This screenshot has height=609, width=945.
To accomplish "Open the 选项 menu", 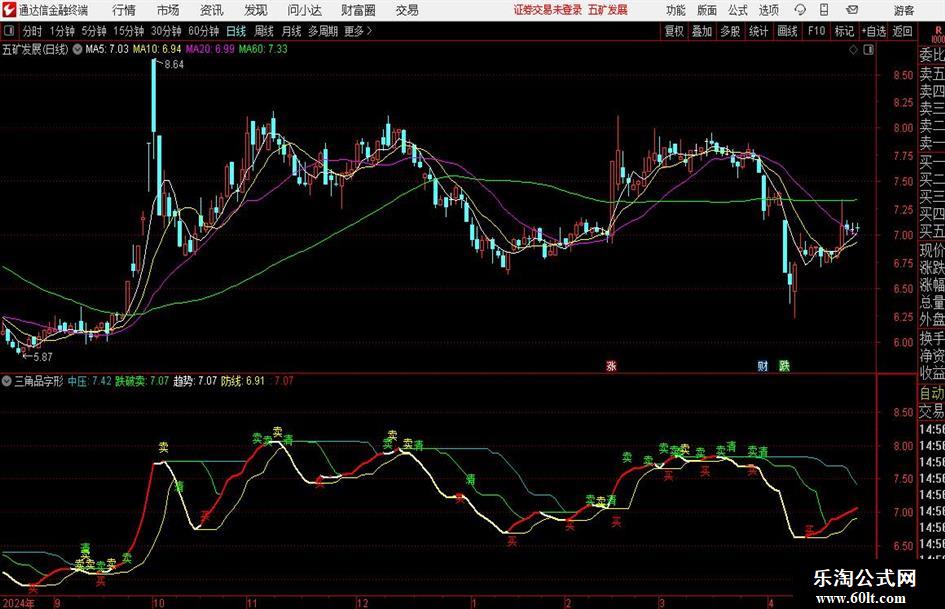I will (768, 10).
